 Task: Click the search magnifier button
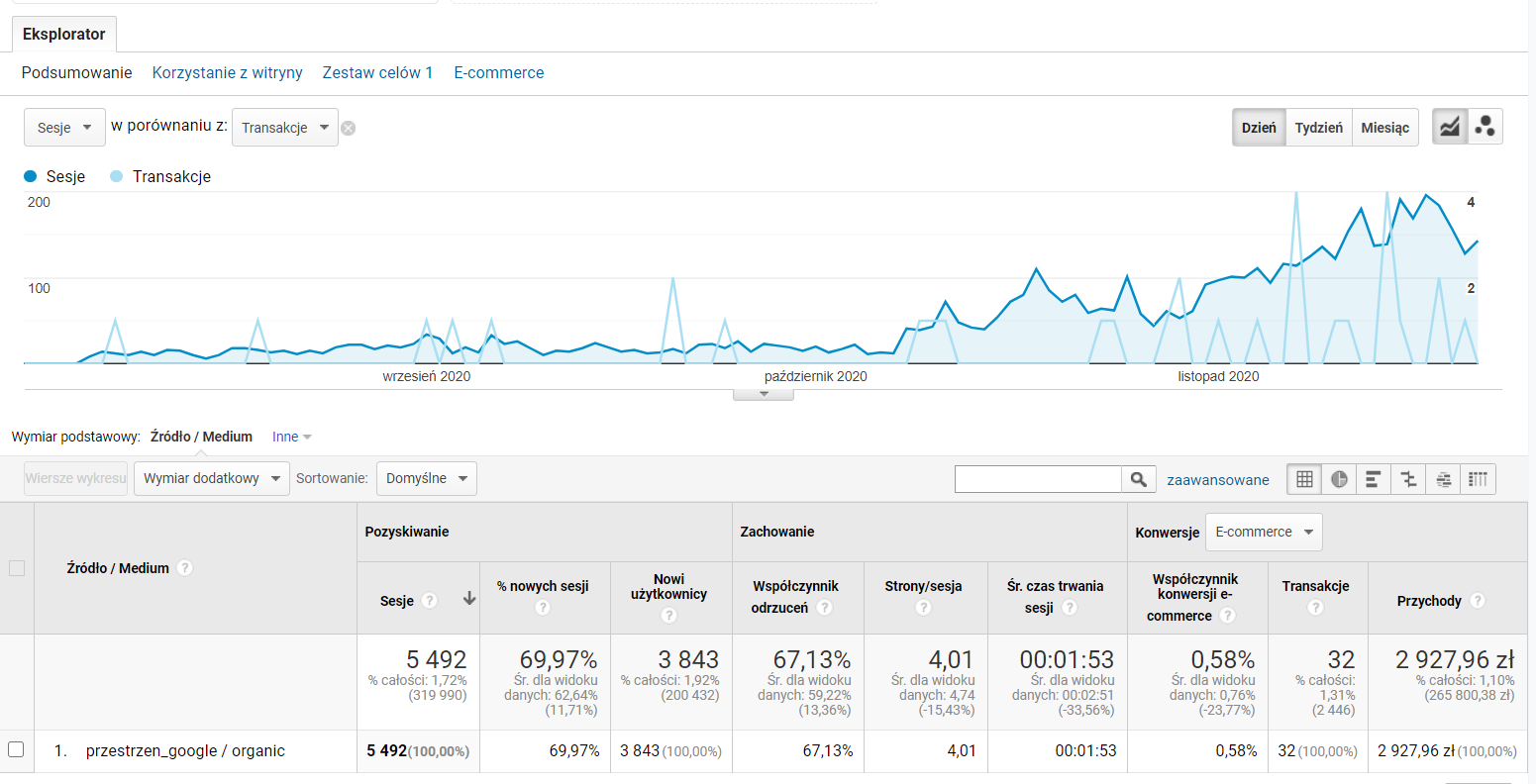tap(1139, 479)
